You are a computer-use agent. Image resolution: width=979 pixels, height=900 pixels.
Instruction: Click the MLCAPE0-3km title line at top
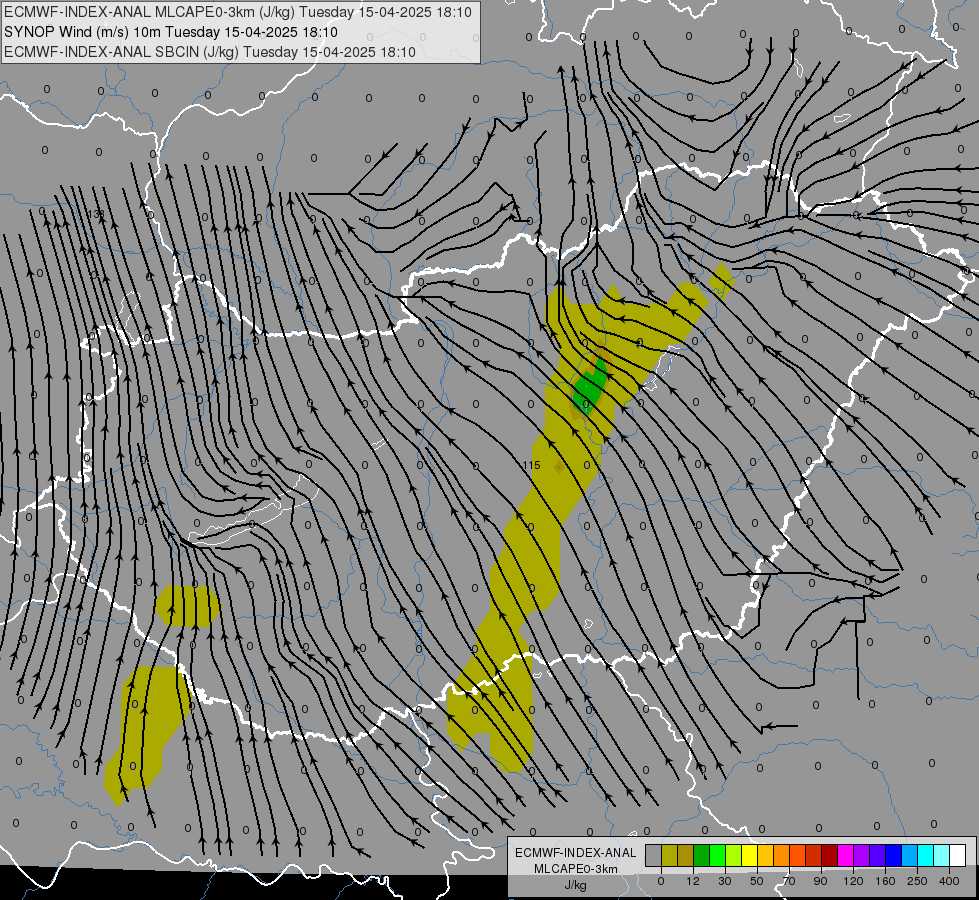point(238,12)
